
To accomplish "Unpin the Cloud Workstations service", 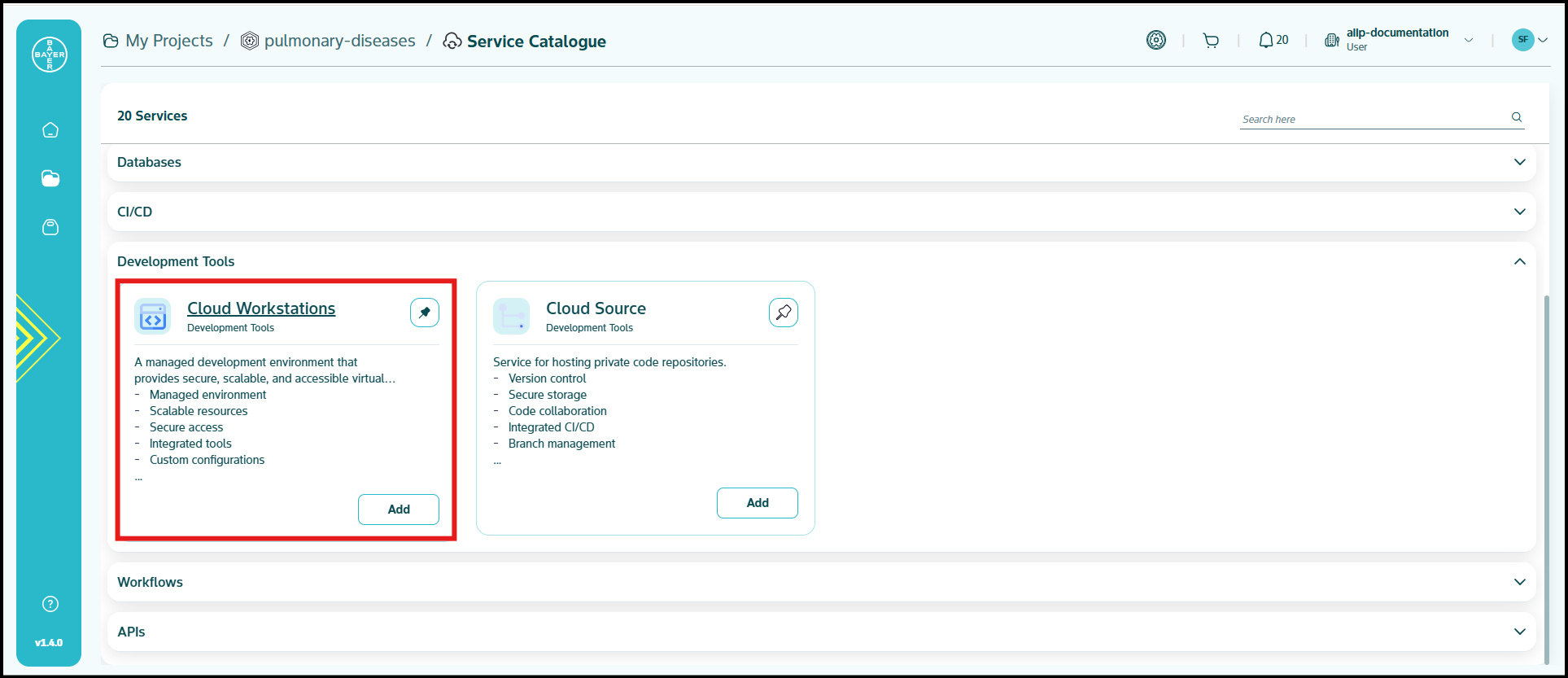I will [x=425, y=313].
